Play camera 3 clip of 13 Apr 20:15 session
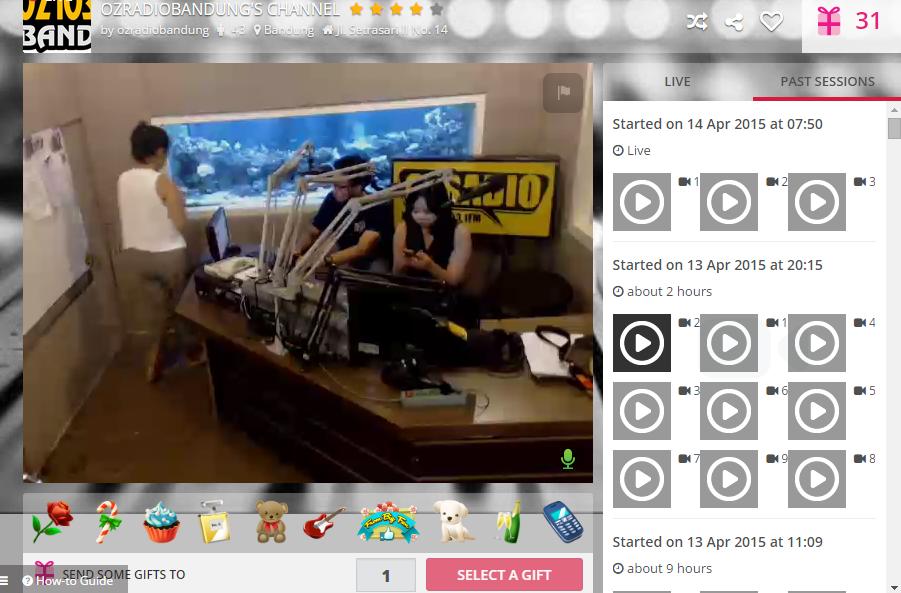The width and height of the screenshot is (901, 593). 642,411
